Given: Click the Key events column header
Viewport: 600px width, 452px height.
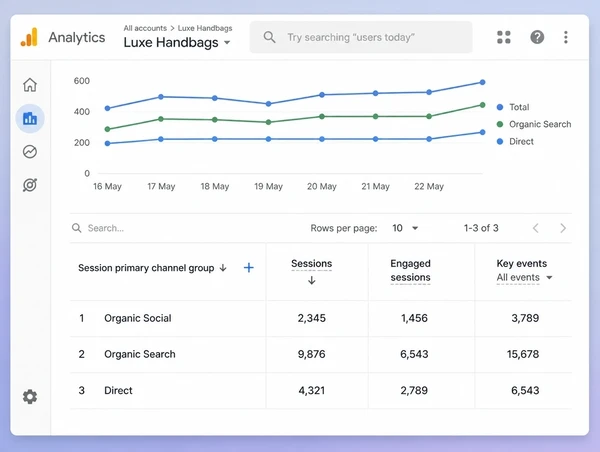Looking at the screenshot, I should point(522,263).
